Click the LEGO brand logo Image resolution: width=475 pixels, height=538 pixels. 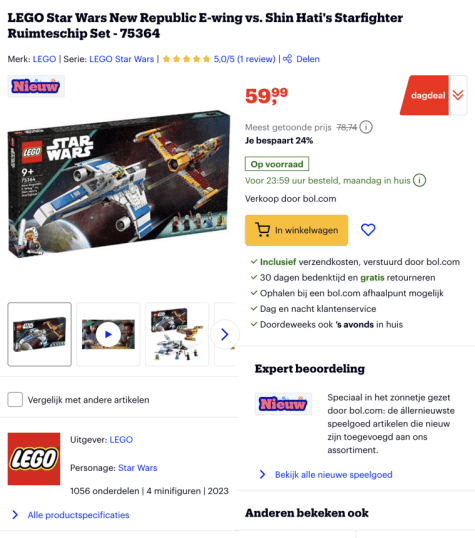pyautogui.click(x=34, y=459)
